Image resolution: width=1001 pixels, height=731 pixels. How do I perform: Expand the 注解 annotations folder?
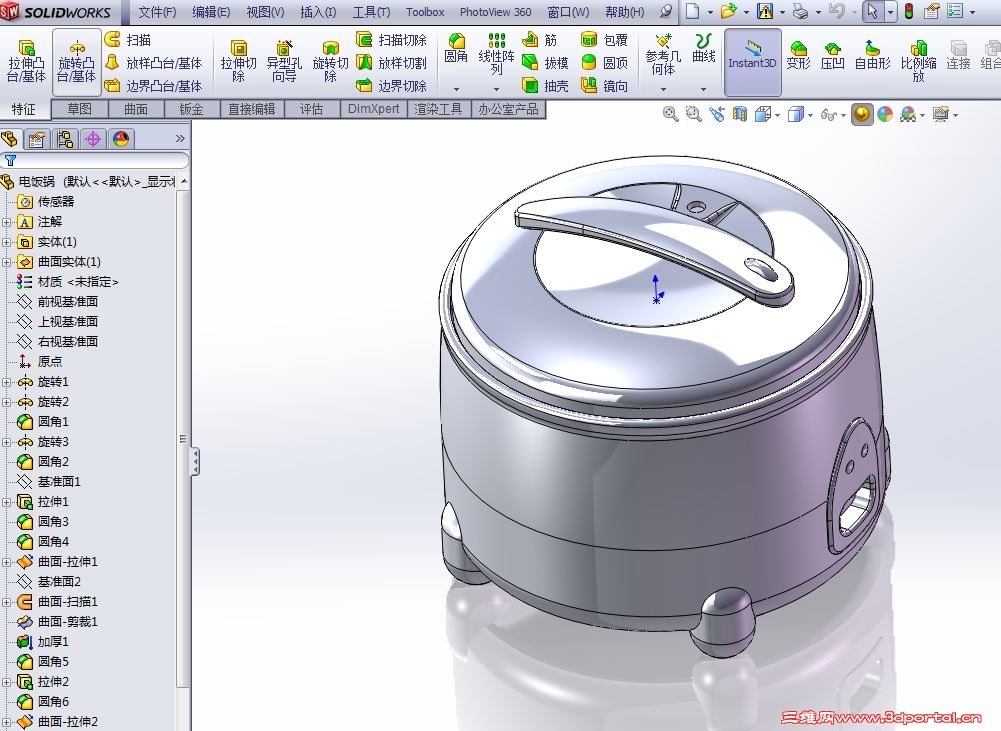[x=6, y=222]
